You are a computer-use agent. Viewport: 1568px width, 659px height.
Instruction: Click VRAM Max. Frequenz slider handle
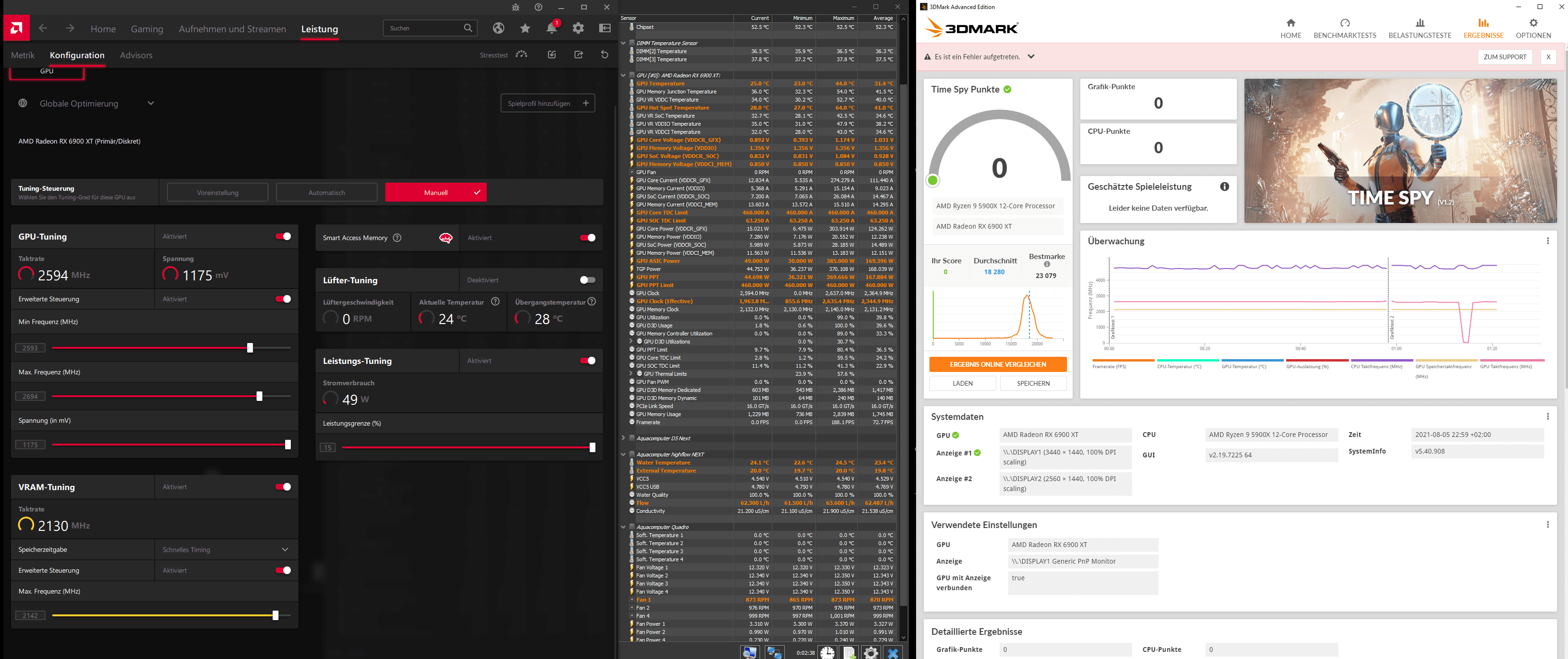tap(275, 616)
